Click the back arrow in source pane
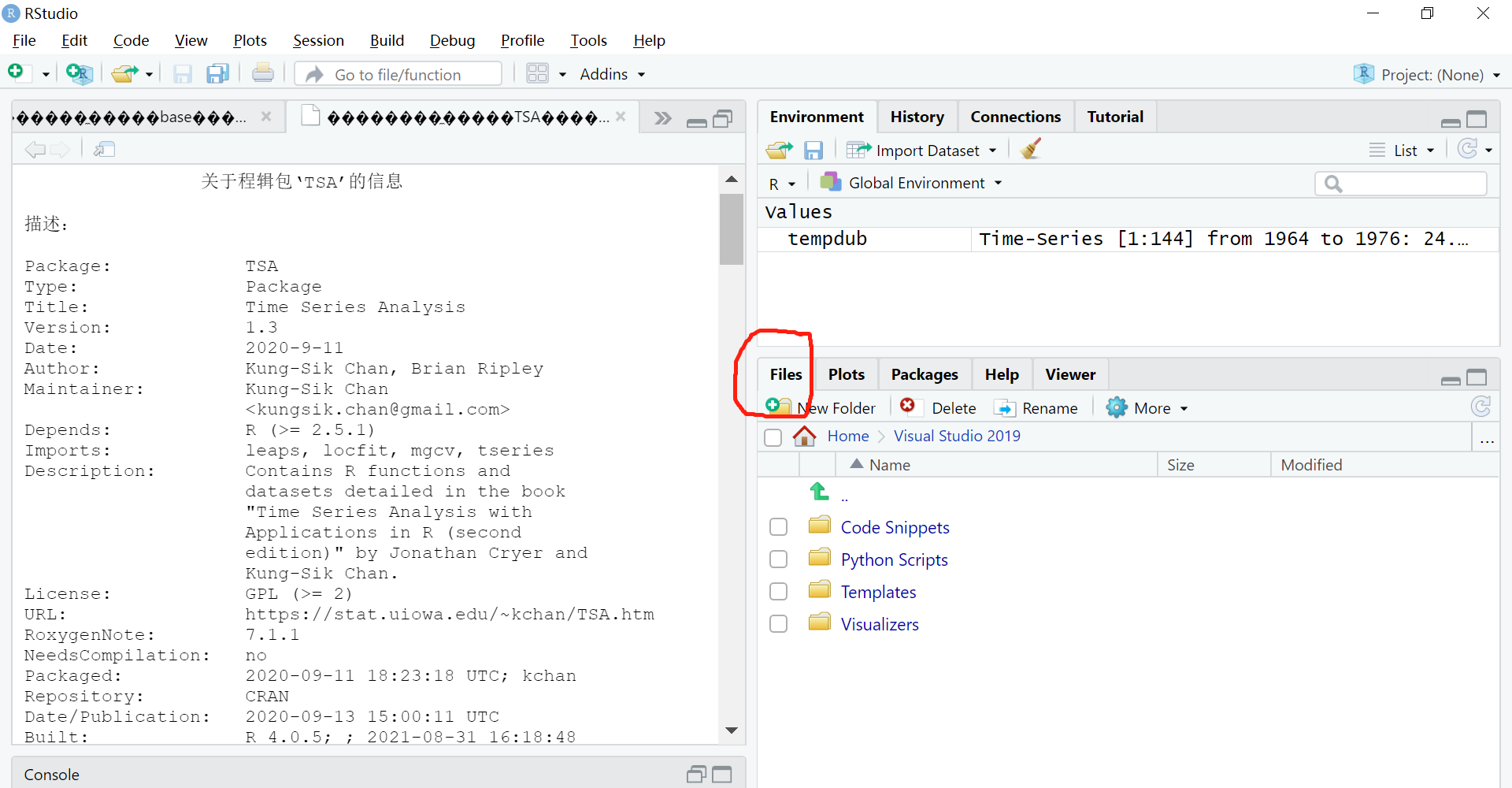 (35, 149)
